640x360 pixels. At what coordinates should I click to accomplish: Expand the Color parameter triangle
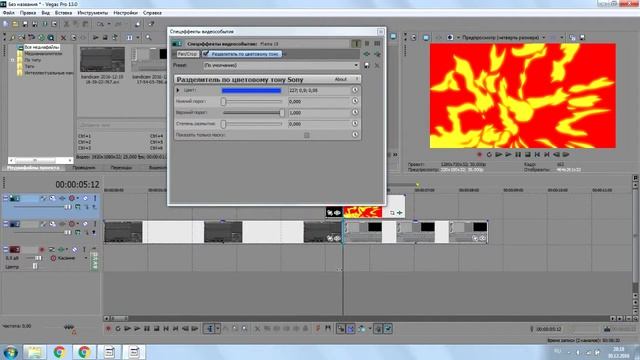coord(178,90)
